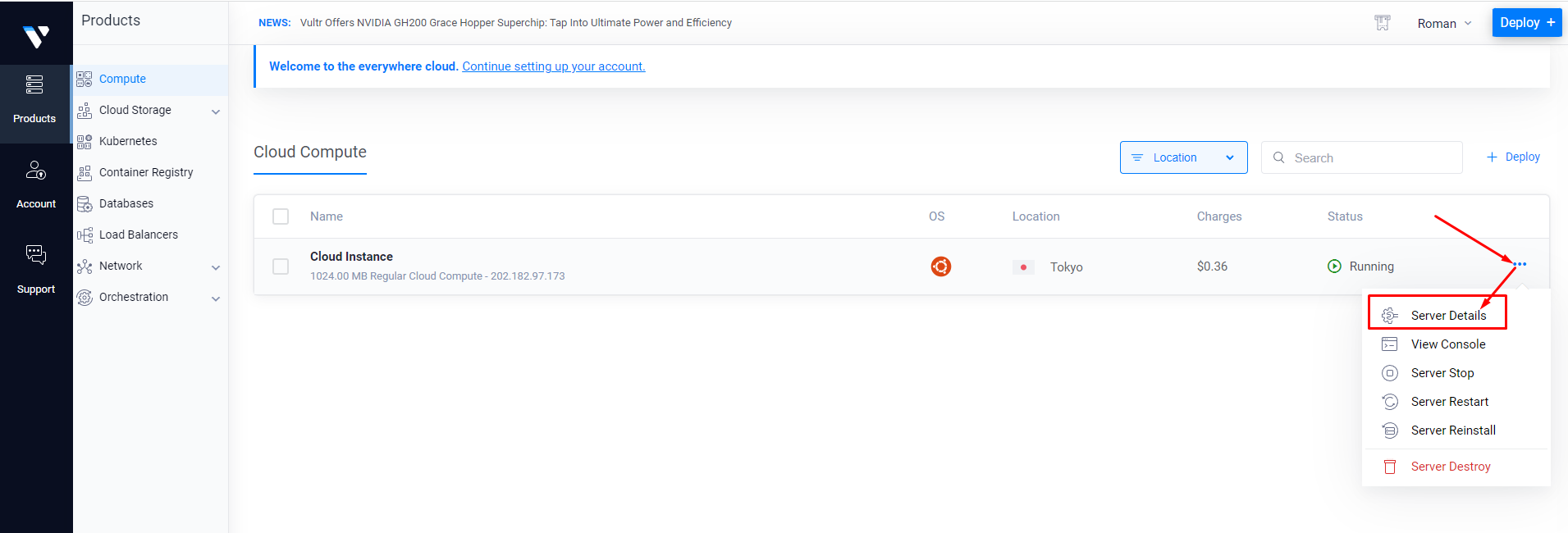Click the Vultr logo icon
Screen dimensions: 1568x533
(x=36, y=36)
